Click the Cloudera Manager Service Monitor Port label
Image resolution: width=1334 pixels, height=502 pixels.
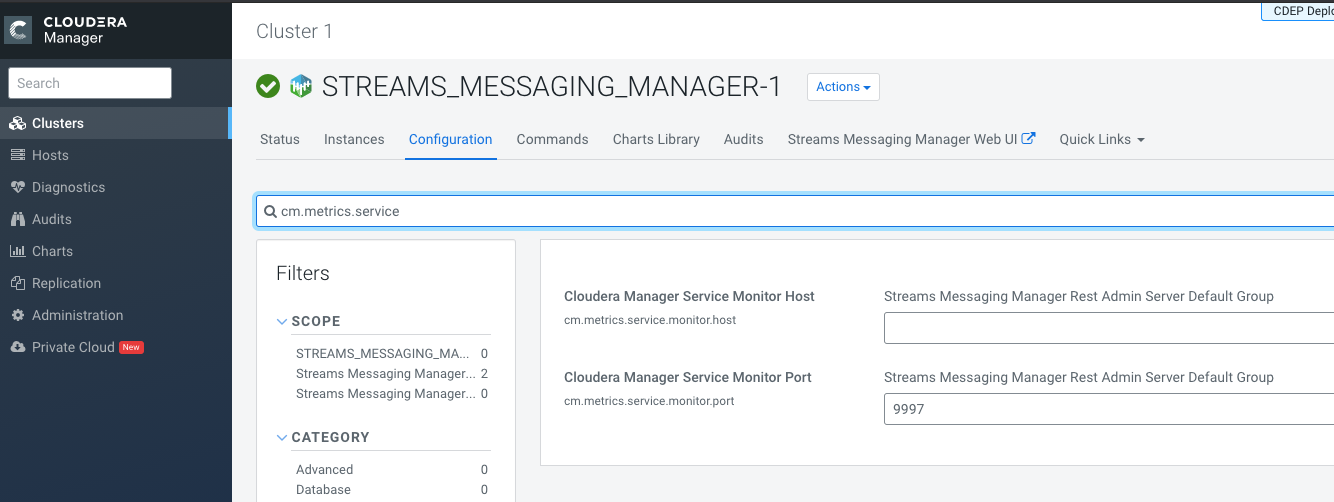coord(688,378)
